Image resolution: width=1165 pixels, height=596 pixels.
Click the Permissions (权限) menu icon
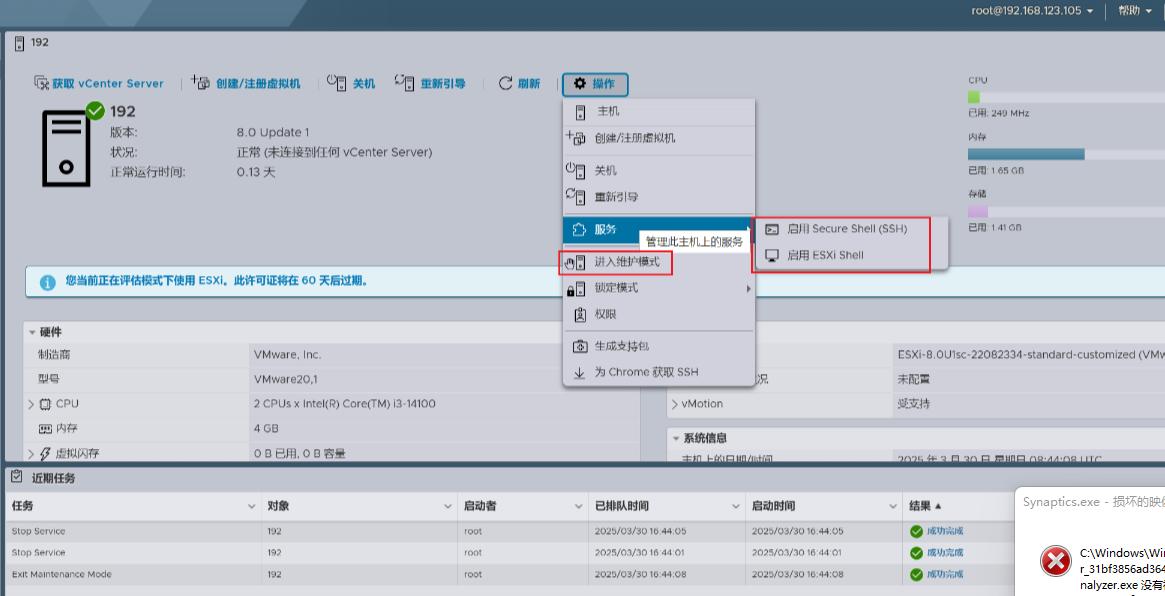tap(580, 314)
